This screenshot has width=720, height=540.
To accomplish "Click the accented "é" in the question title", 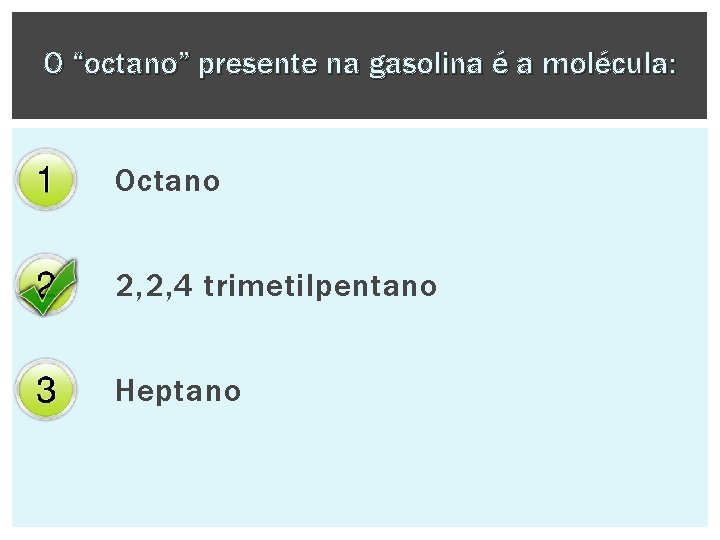I will coord(498,66).
